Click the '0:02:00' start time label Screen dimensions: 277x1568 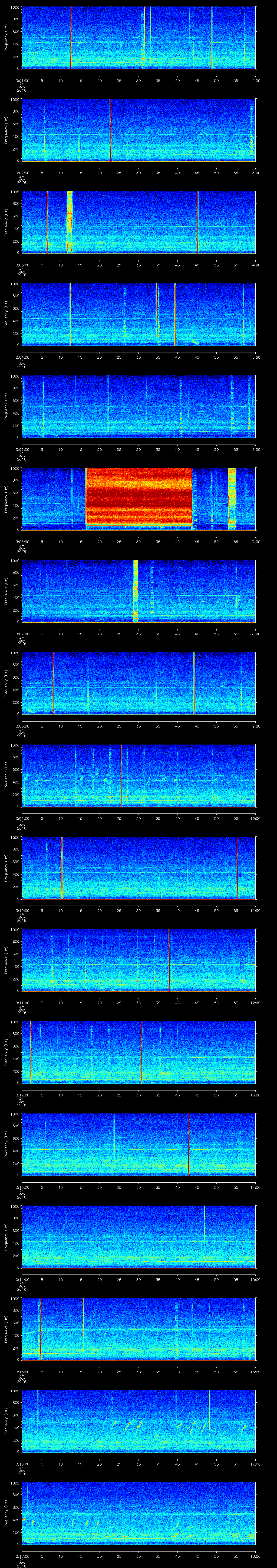click(22, 173)
